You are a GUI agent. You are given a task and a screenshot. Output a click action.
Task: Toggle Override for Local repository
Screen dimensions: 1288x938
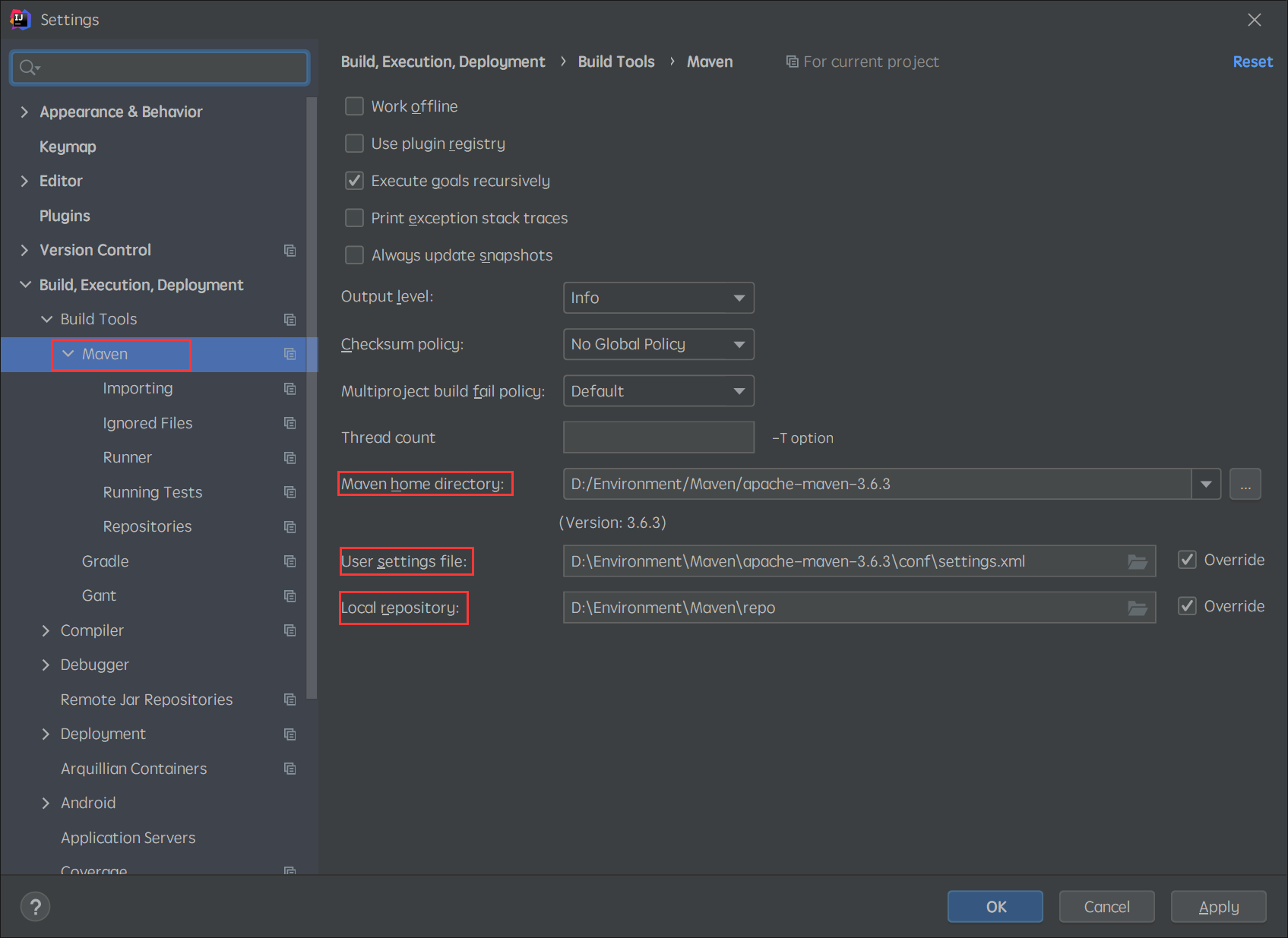pyautogui.click(x=1187, y=606)
